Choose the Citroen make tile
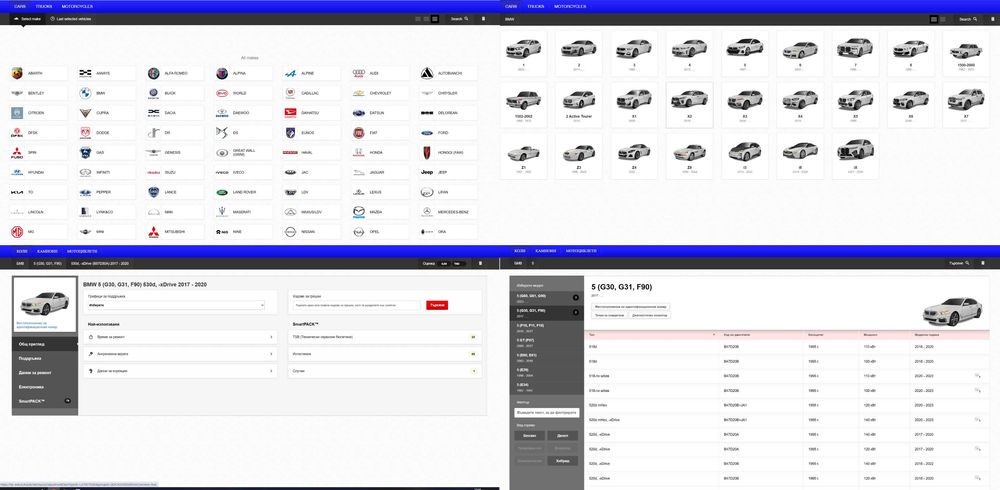The image size is (1000, 490). (x=38, y=113)
